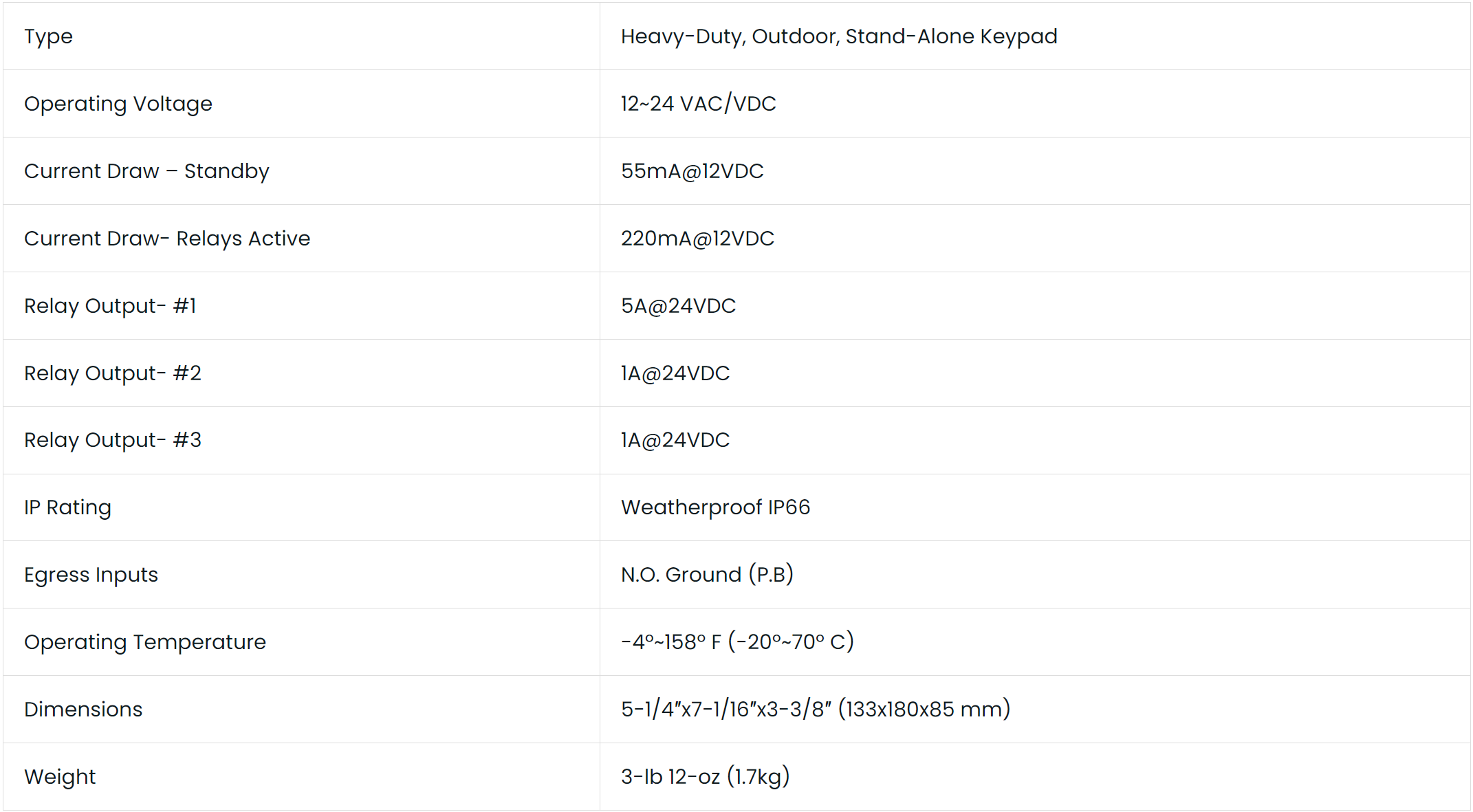Select the "Weatherproof IP66" value
Image resolution: width=1473 pixels, height=812 pixels.
715,507
